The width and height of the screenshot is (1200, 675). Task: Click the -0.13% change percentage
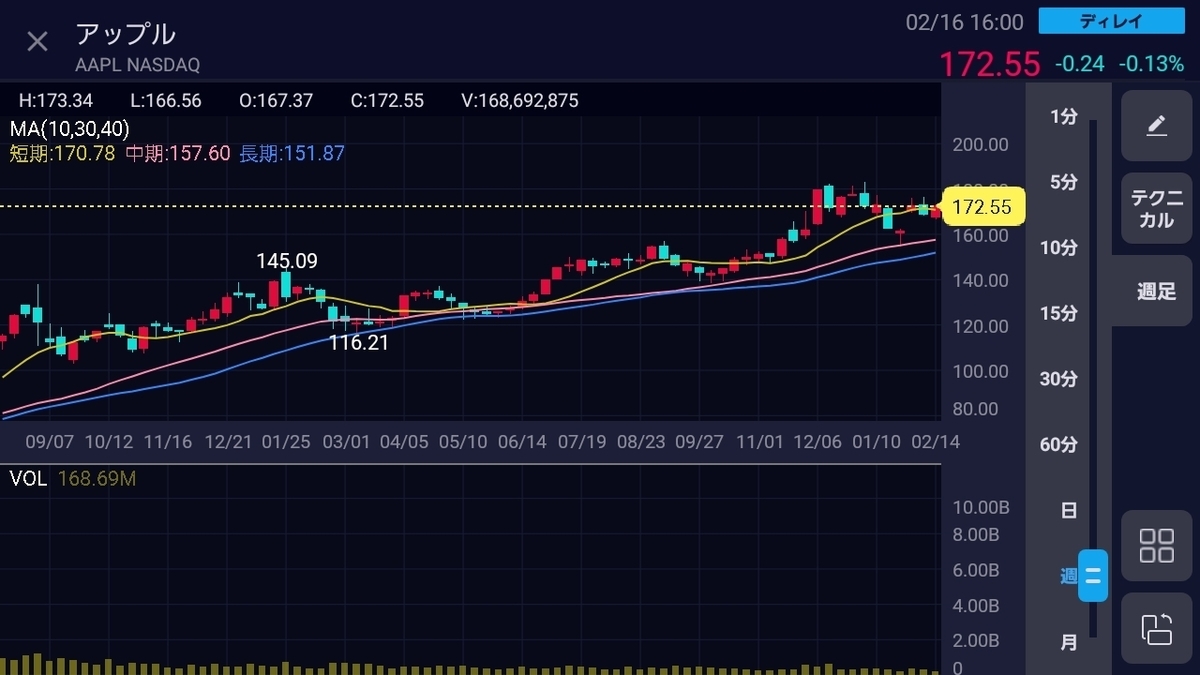(x=1151, y=64)
